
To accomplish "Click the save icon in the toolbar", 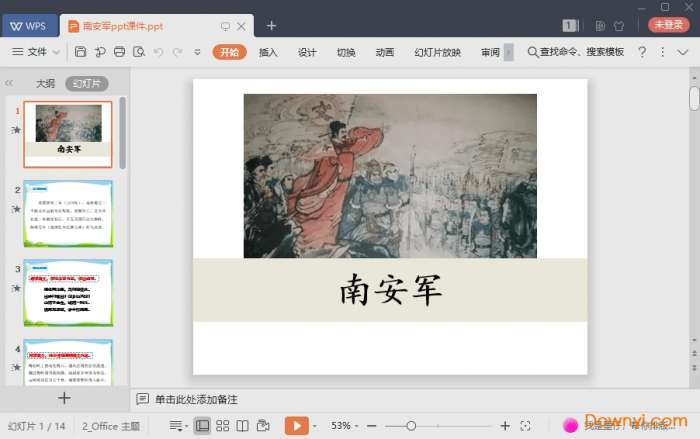I will point(80,52).
